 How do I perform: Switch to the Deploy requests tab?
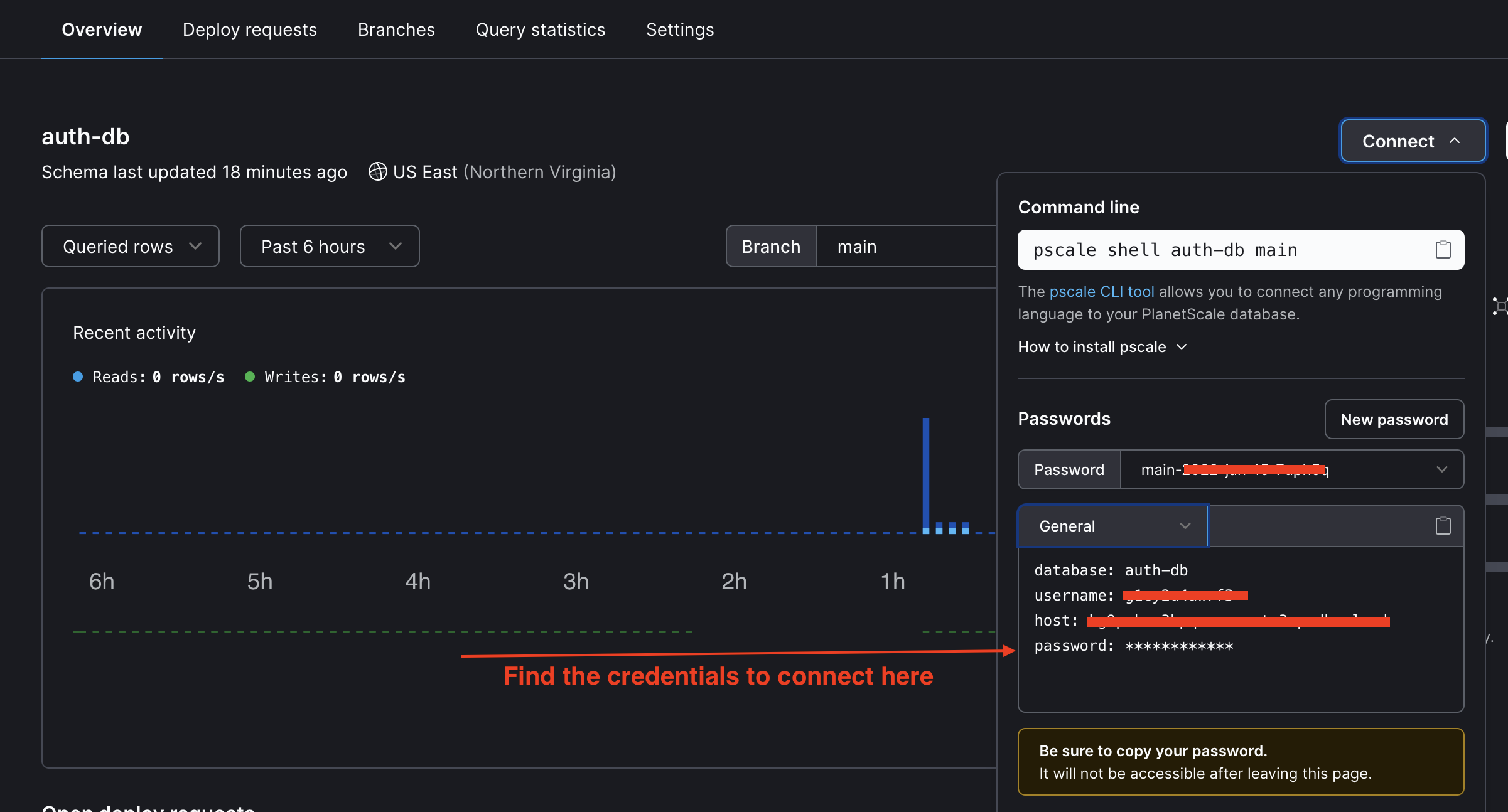click(249, 29)
